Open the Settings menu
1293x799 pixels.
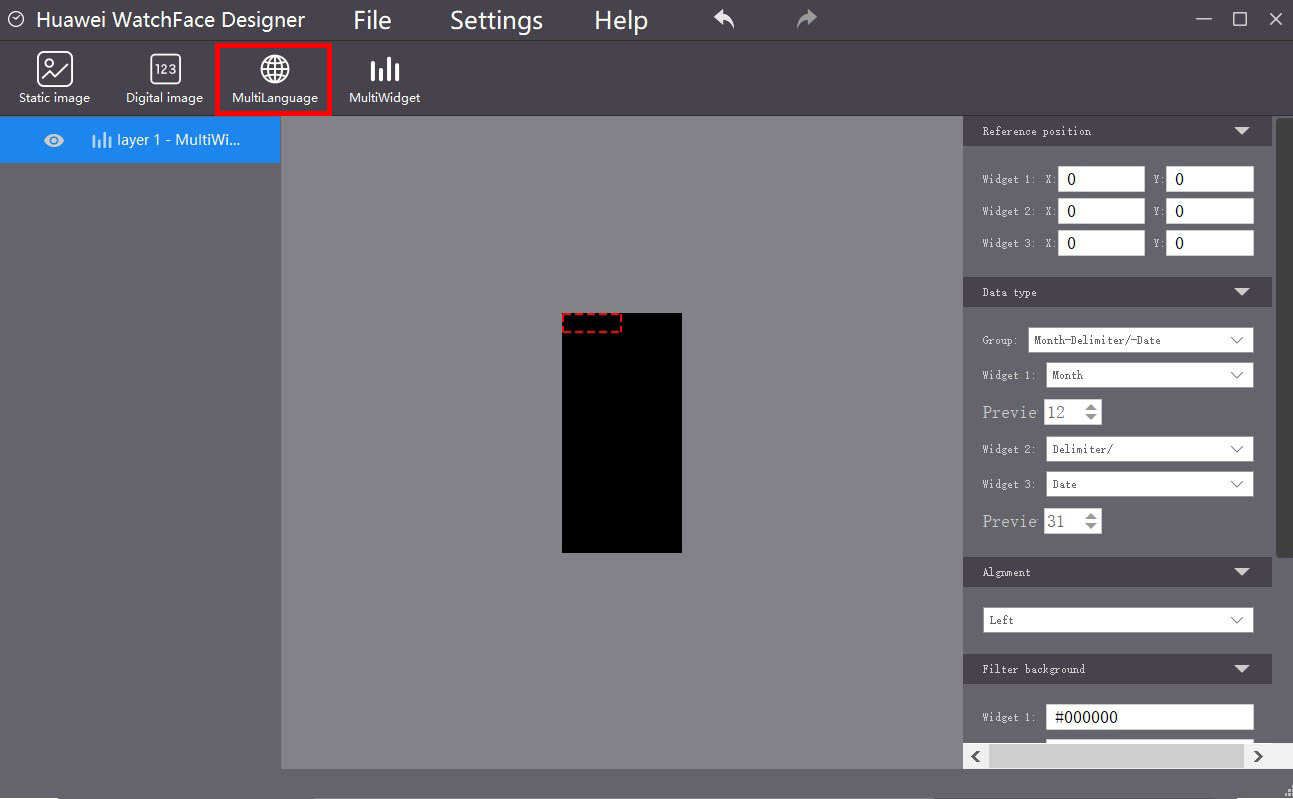tap(496, 20)
